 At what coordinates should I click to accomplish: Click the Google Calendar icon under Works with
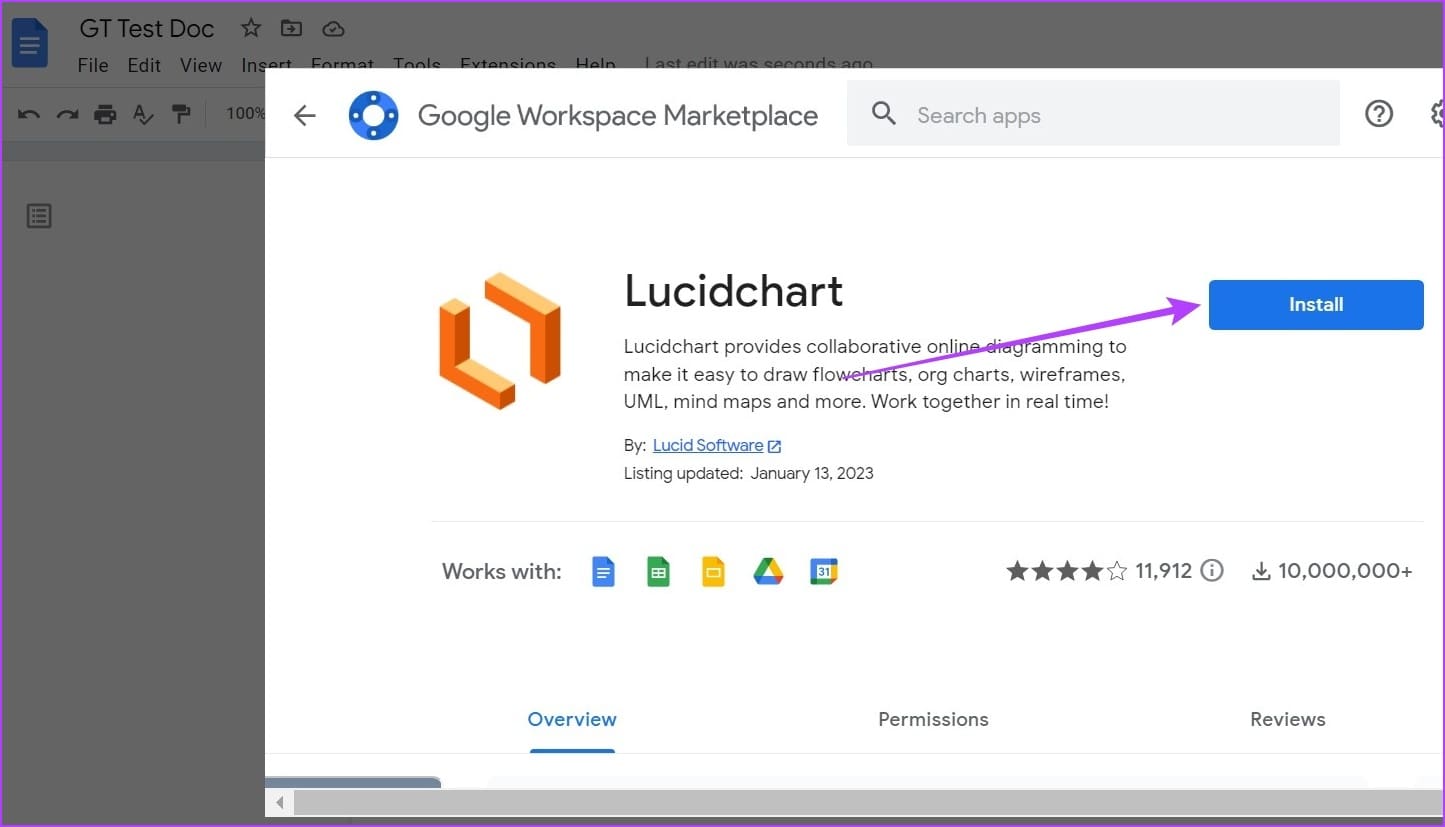pos(824,572)
